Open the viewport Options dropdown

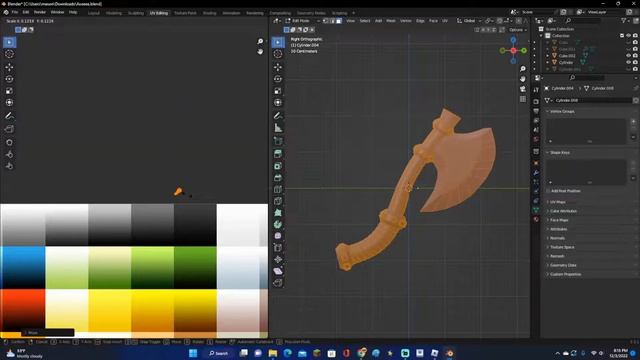518,30
